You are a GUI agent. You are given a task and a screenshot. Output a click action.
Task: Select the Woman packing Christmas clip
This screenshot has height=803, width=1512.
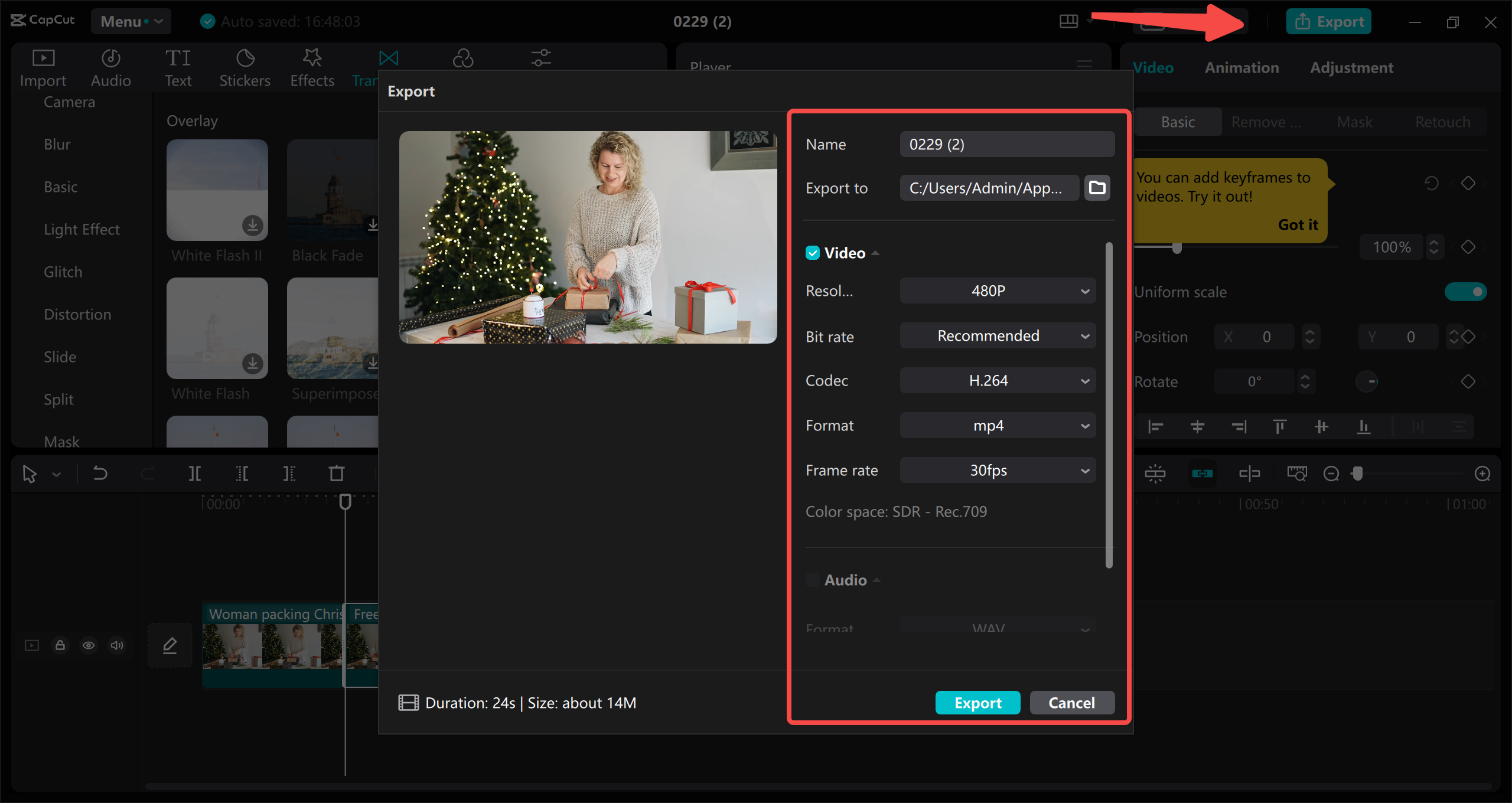(x=272, y=647)
